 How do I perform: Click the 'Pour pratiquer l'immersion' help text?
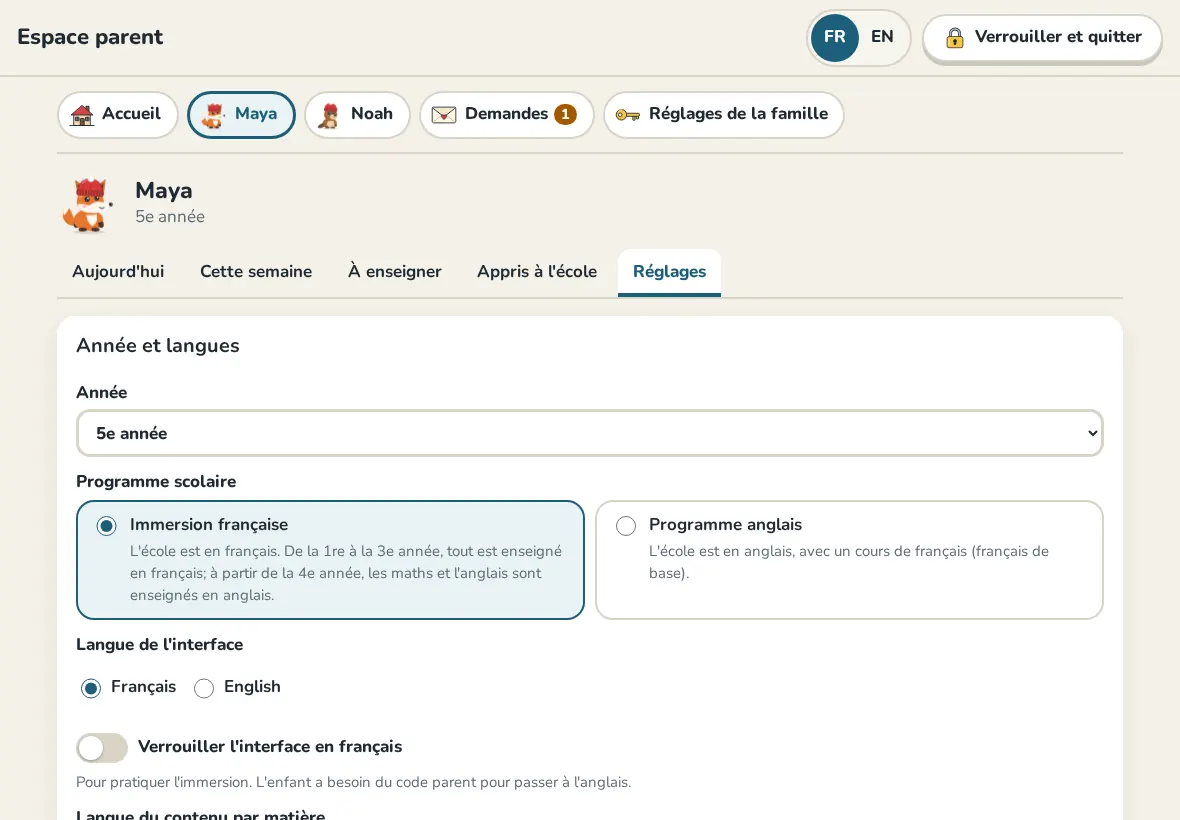tap(354, 782)
